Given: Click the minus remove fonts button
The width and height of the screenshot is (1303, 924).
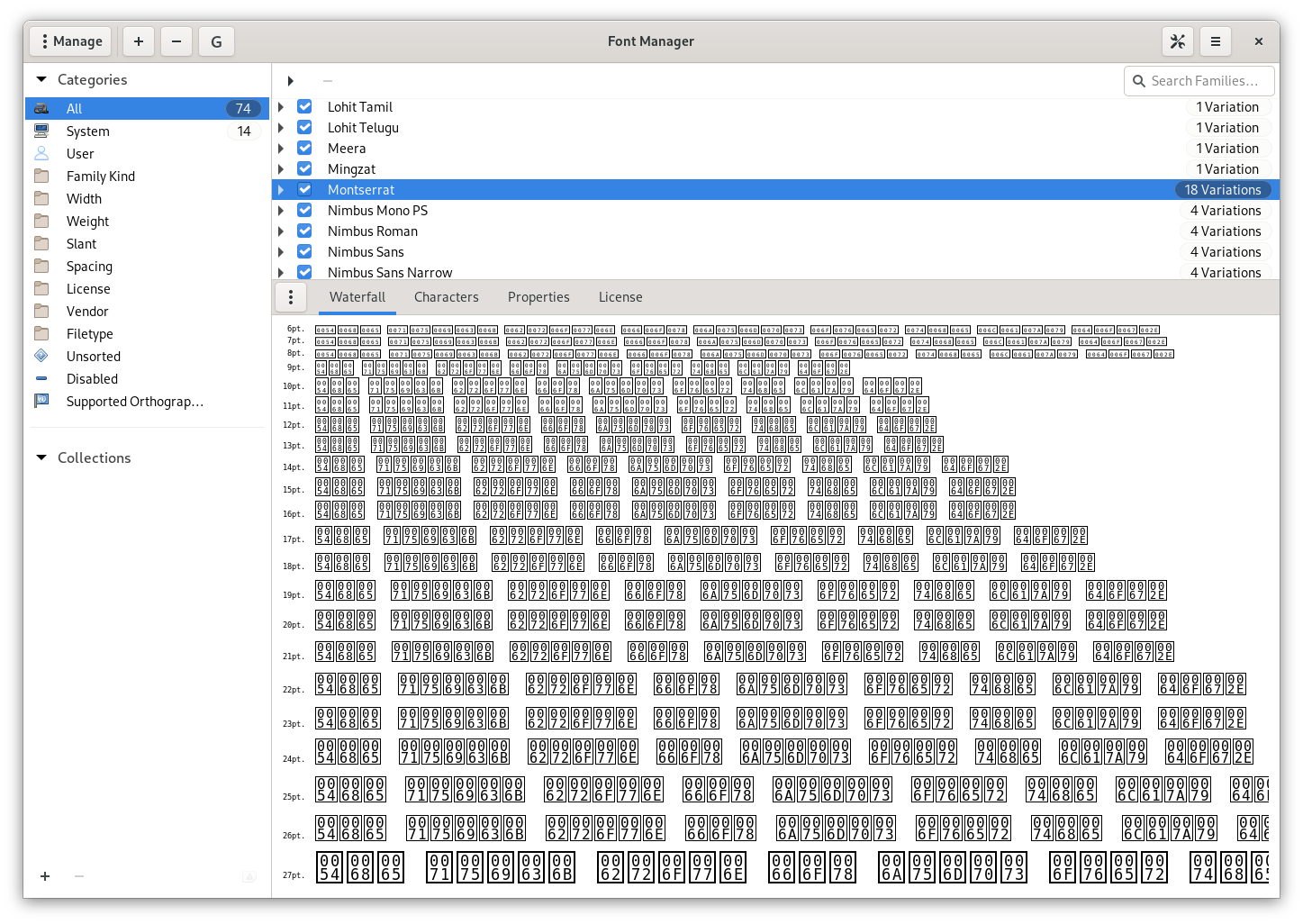Looking at the screenshot, I should click(x=176, y=41).
